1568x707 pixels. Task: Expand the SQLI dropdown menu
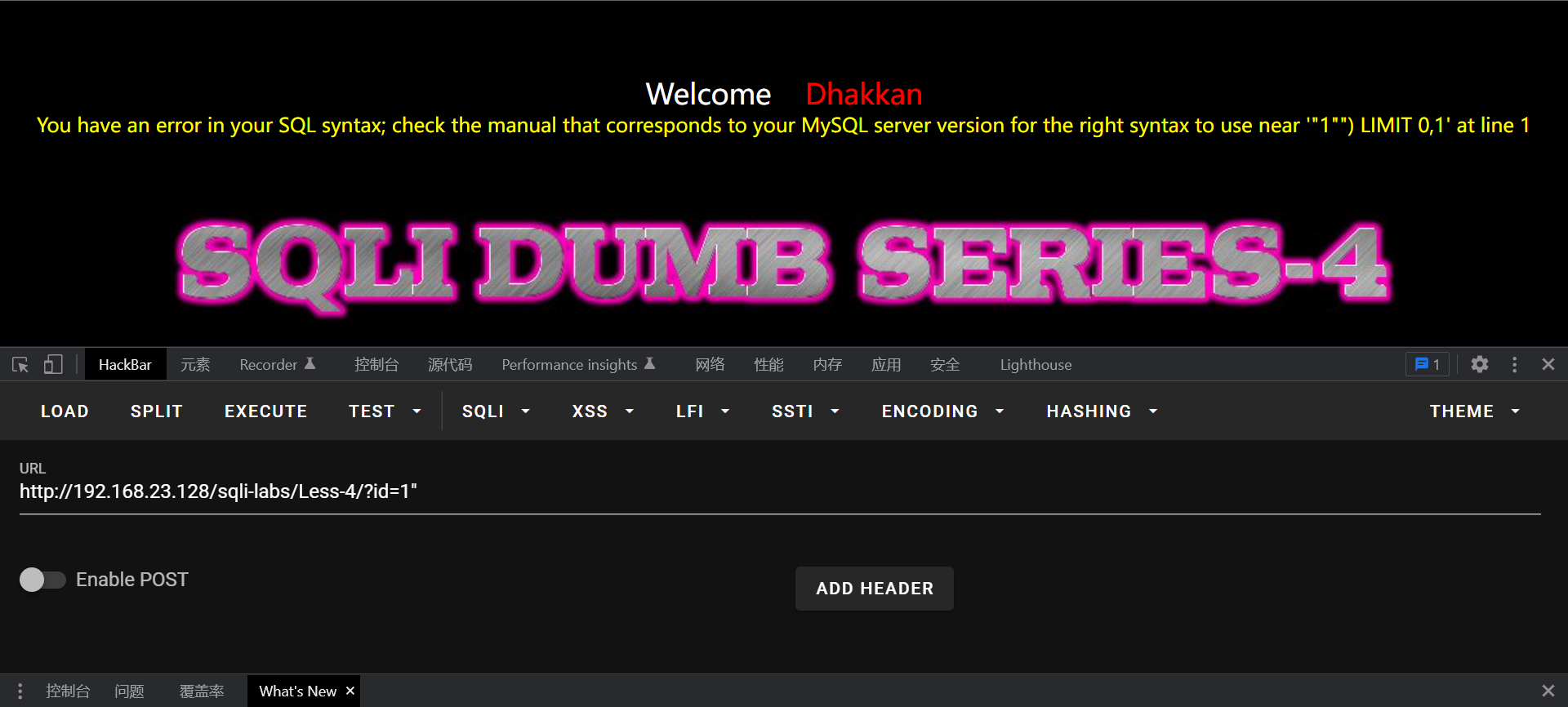click(x=496, y=411)
